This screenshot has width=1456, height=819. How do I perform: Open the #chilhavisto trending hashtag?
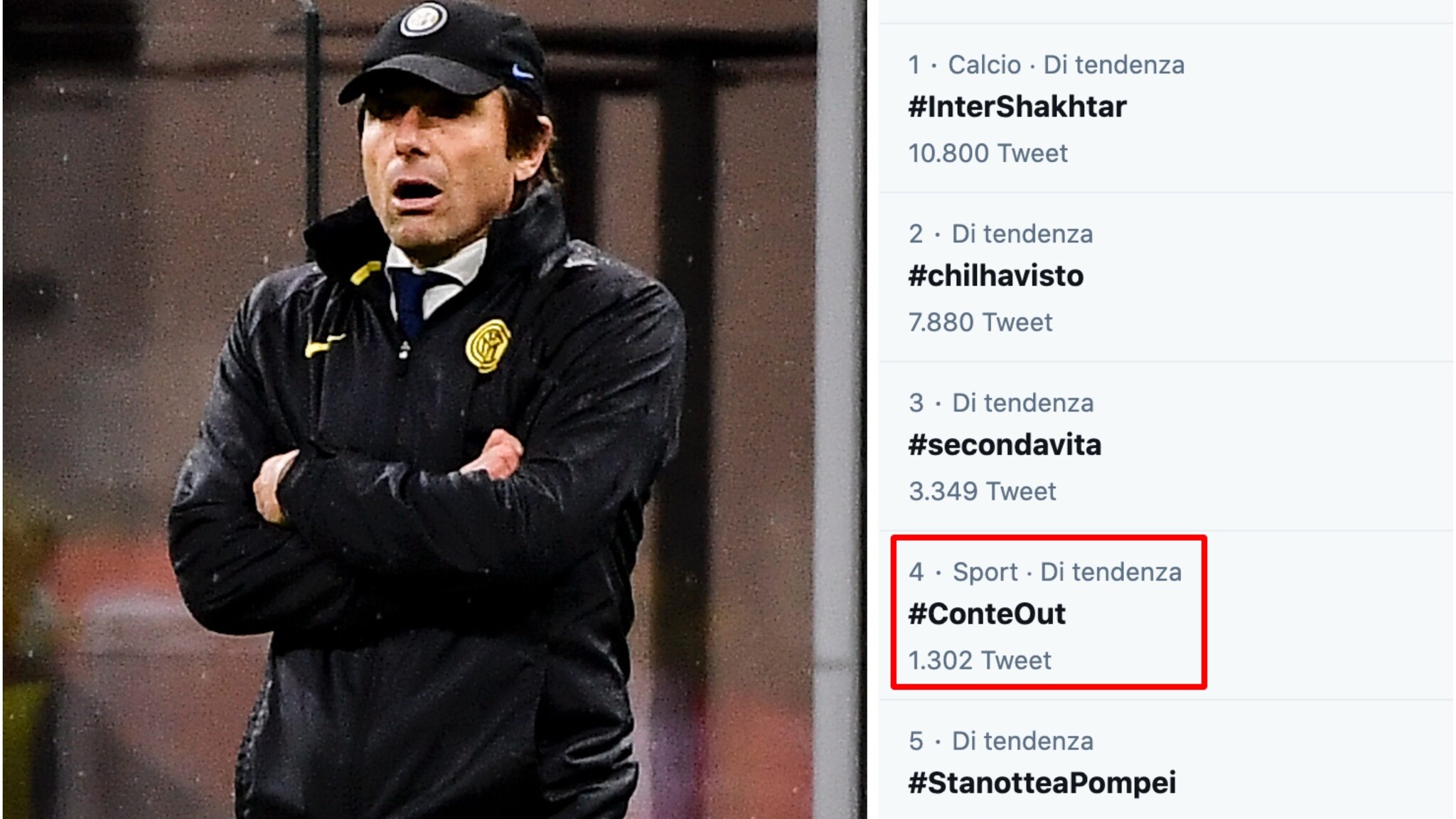tap(995, 276)
